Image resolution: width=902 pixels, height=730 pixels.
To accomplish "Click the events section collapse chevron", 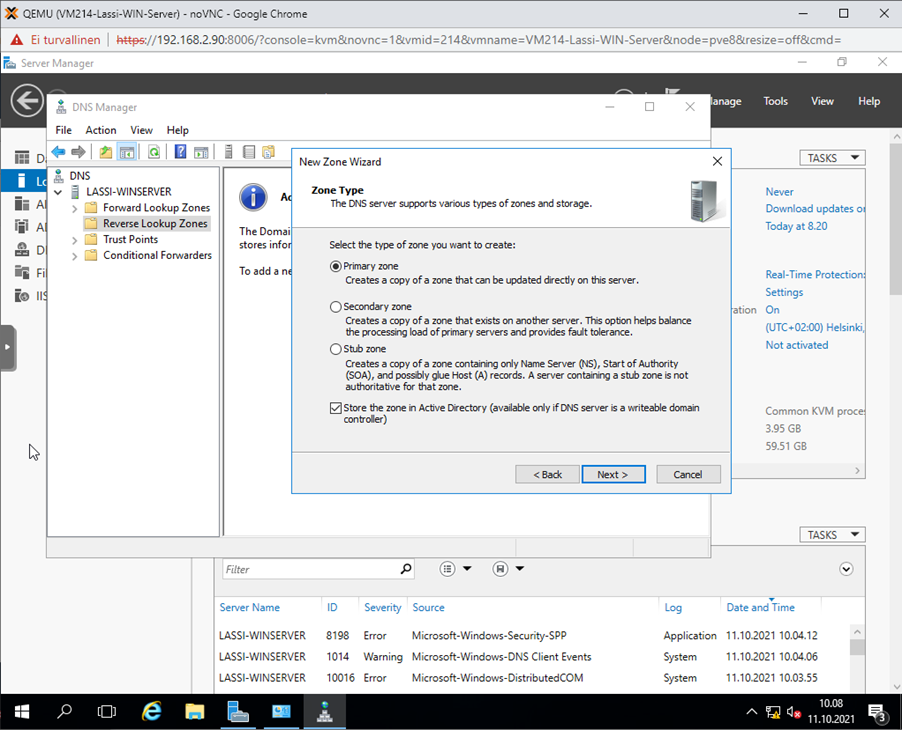I will [846, 569].
